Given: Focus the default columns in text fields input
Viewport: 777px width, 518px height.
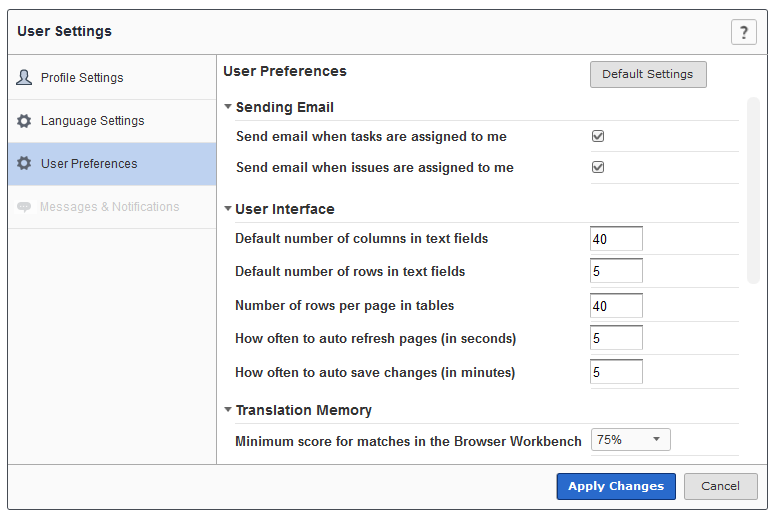Looking at the screenshot, I should (616, 239).
